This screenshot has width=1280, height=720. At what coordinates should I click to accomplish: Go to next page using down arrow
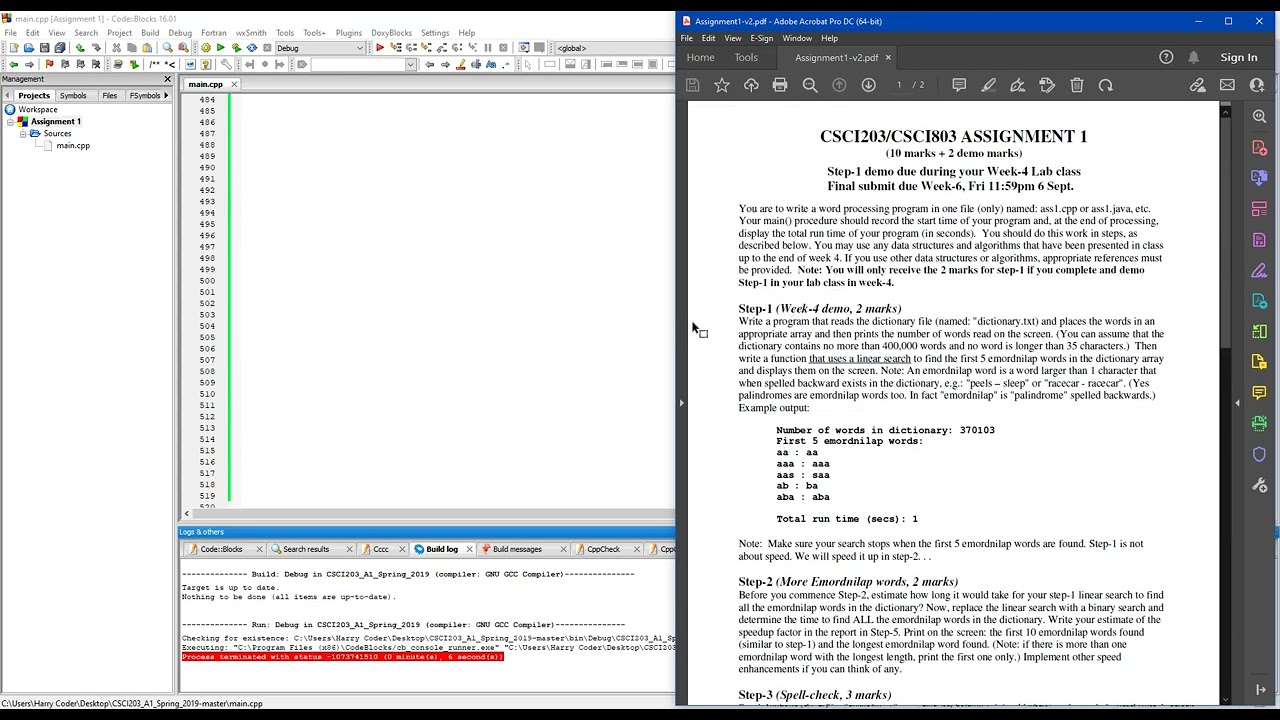coord(868,86)
